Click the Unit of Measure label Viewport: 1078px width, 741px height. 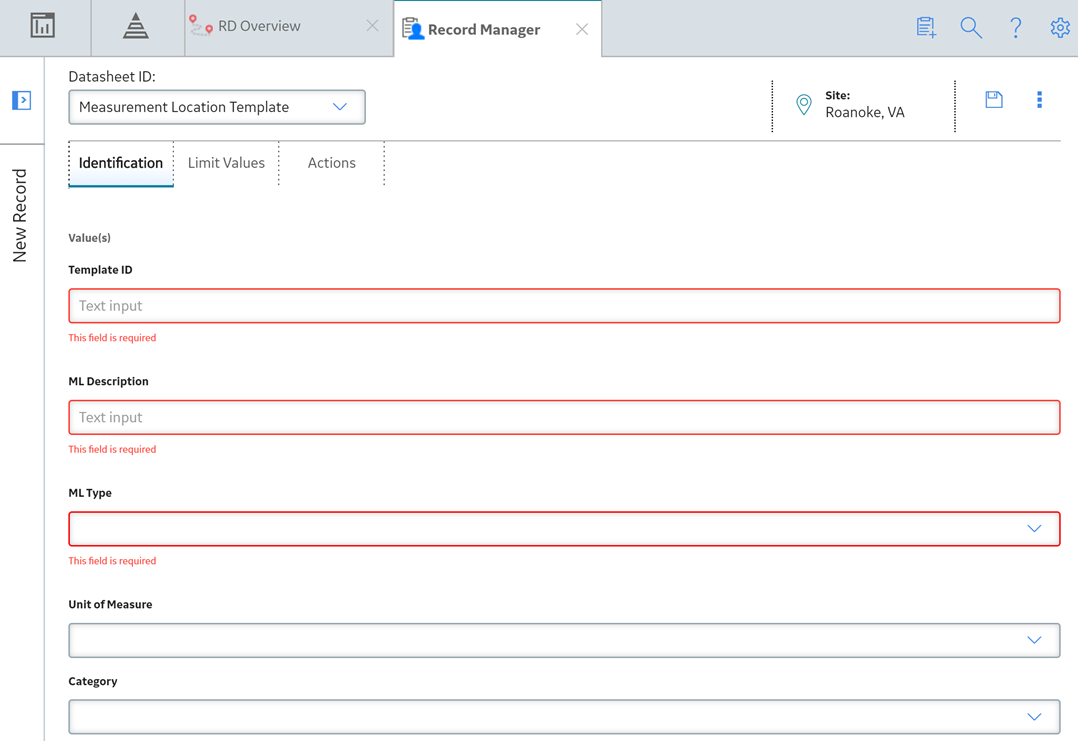click(x=111, y=604)
